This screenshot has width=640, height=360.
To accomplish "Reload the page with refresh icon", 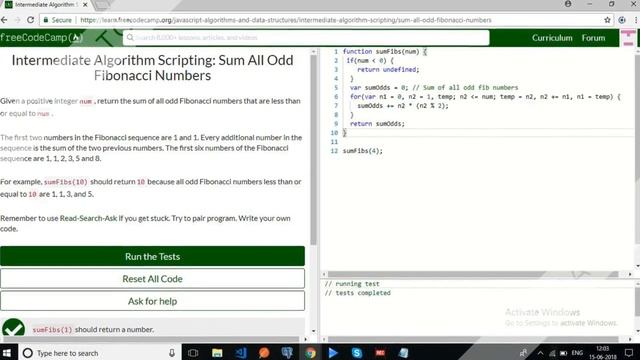I will [x=31, y=20].
